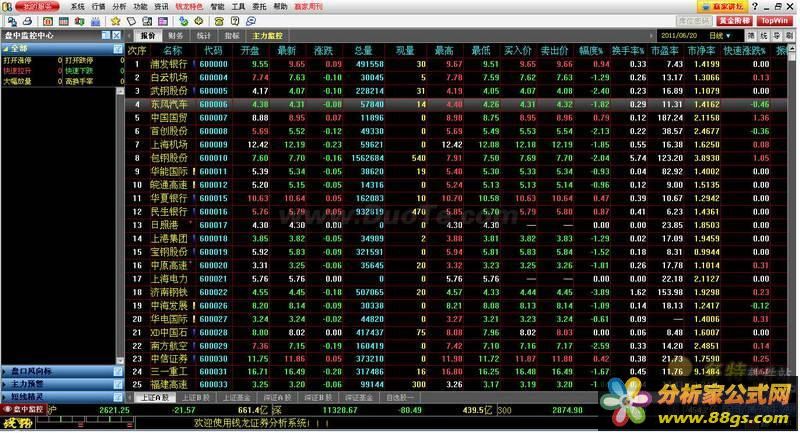Screen dimensions: 800x433
Task: Open the 分析 menu
Action: [119, 7]
